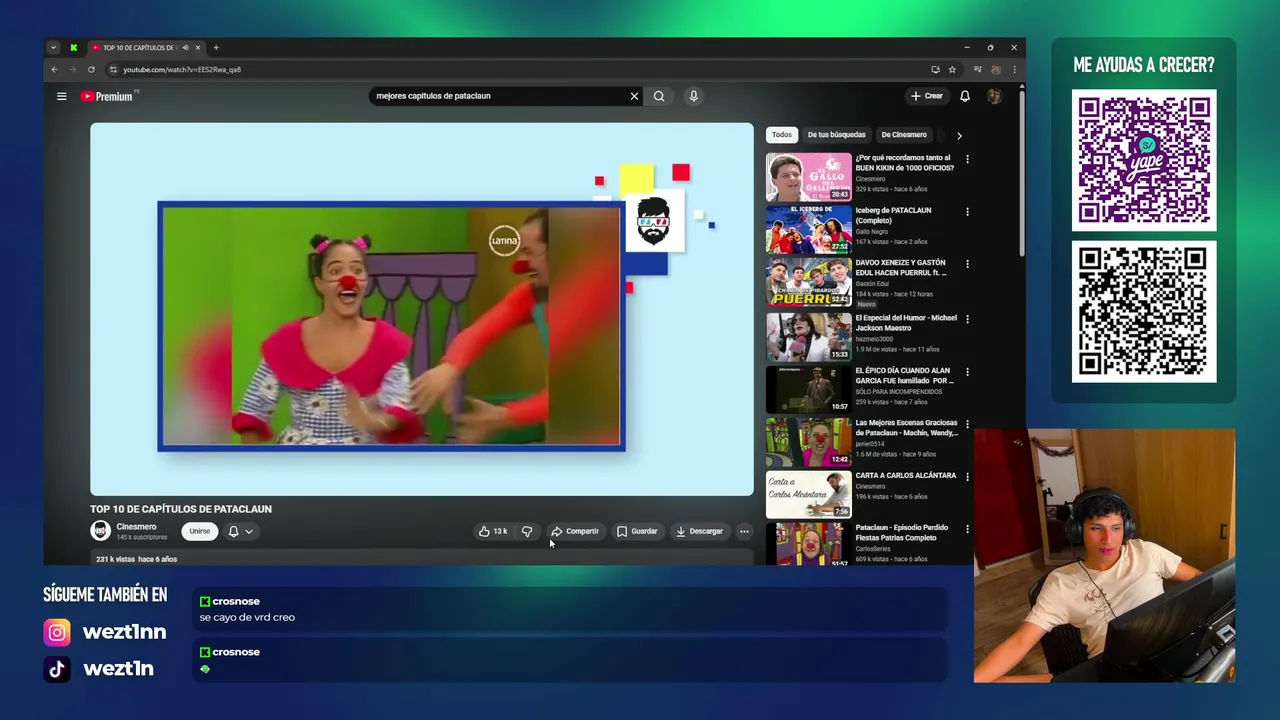Close the TOP 10 DE CAPÍTULOS tab
The image size is (1280, 720).
click(x=198, y=48)
